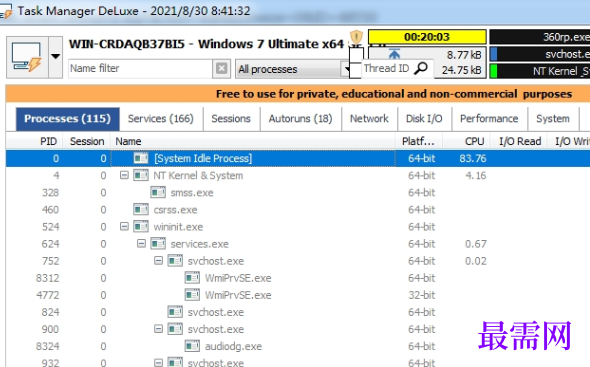The width and height of the screenshot is (590, 367).
Task: Collapse the wininit.exe tree node
Action: click(x=124, y=226)
